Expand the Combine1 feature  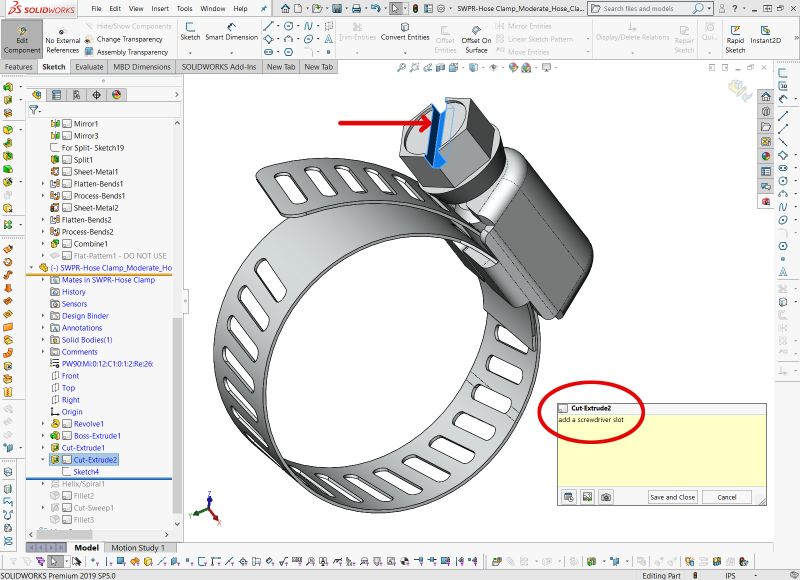[43, 244]
